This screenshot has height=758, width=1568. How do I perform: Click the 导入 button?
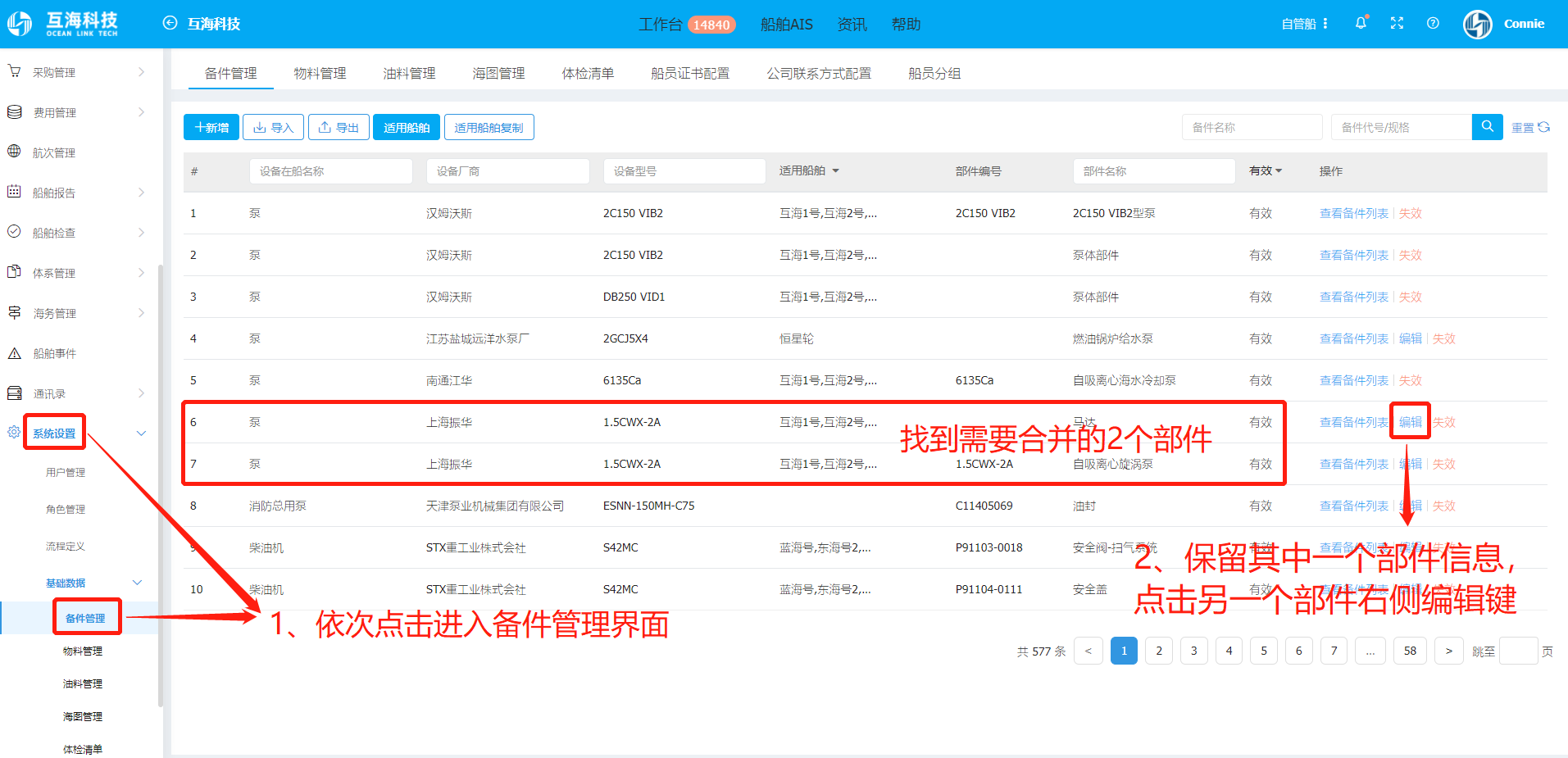(x=274, y=127)
